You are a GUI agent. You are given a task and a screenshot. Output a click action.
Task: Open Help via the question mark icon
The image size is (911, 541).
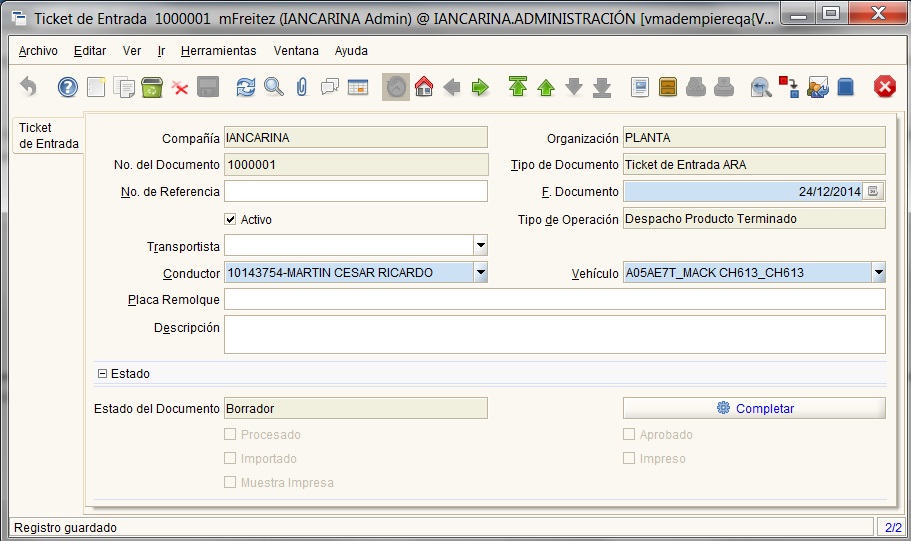[x=67, y=87]
